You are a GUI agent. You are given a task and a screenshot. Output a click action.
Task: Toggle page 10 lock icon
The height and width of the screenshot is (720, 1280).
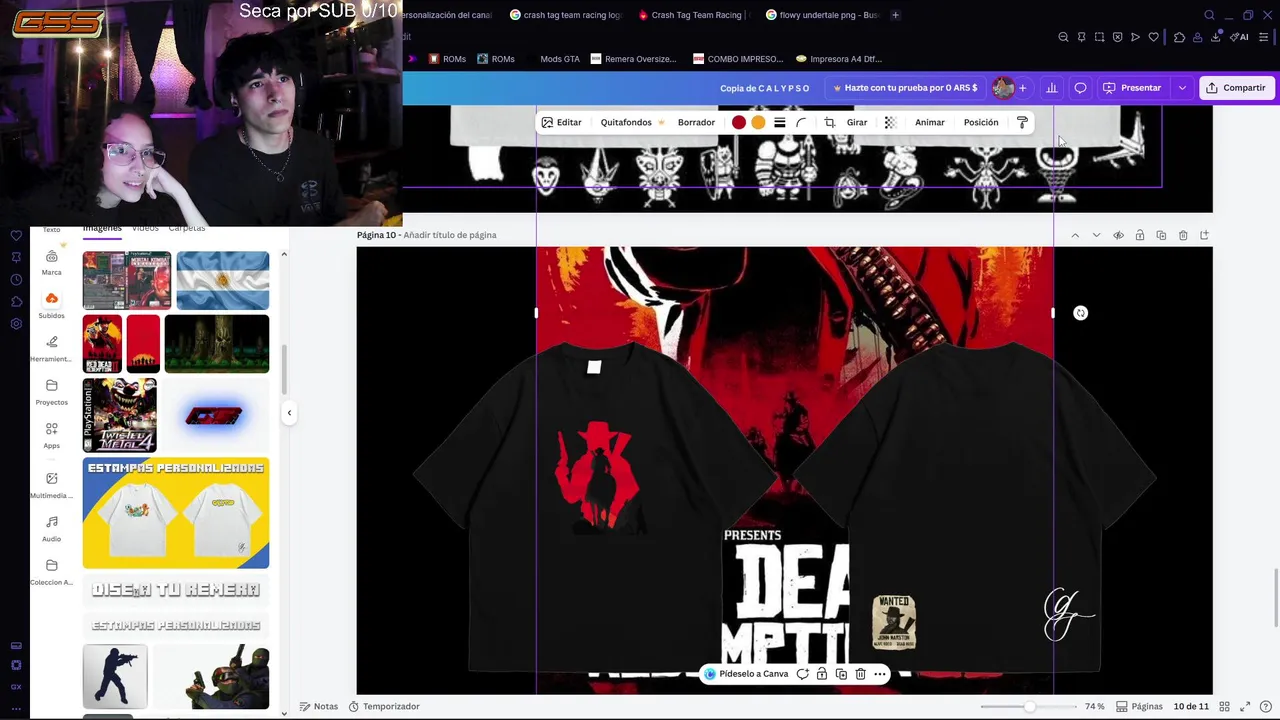click(1140, 235)
